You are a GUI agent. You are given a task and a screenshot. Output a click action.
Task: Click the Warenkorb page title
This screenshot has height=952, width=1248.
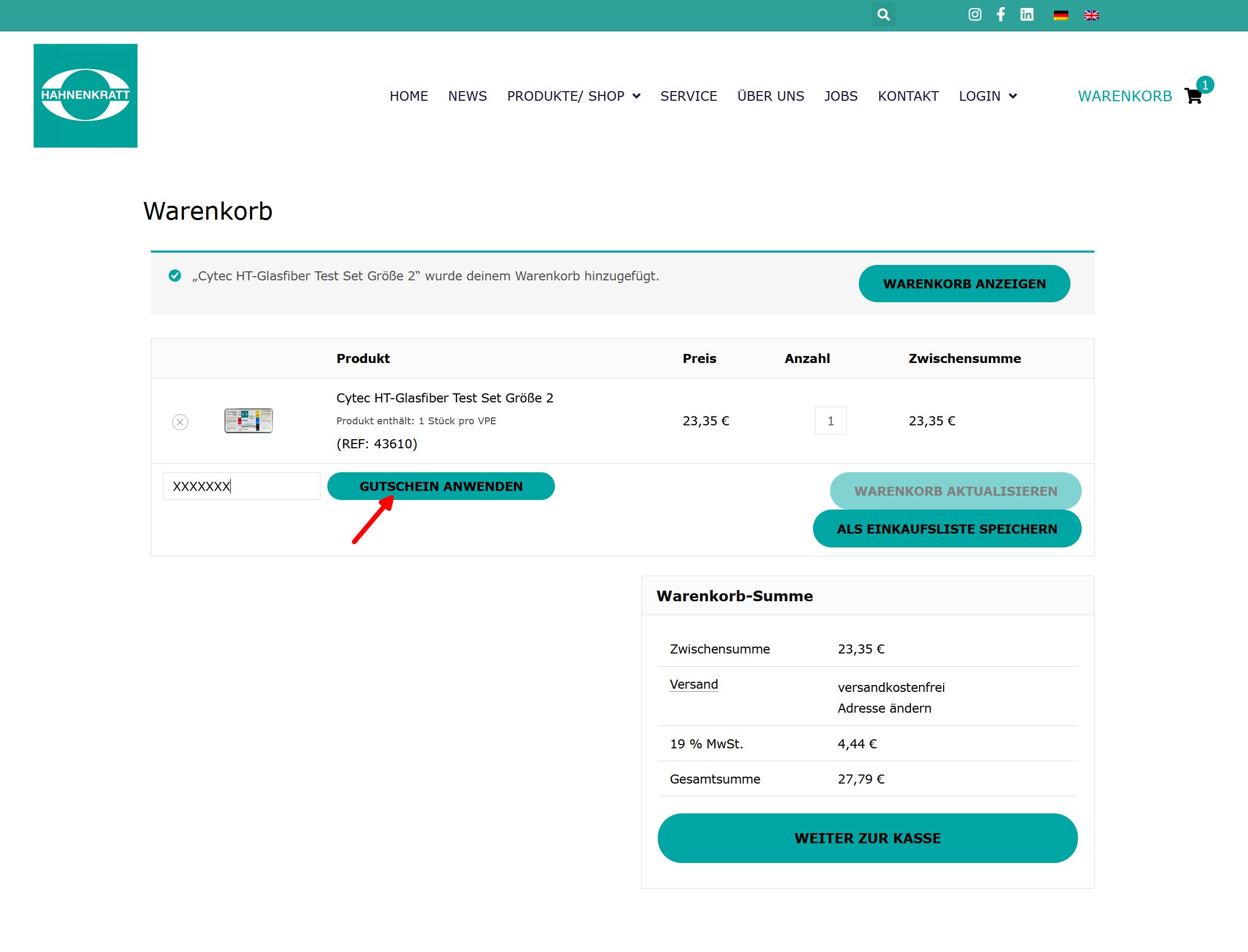(208, 212)
